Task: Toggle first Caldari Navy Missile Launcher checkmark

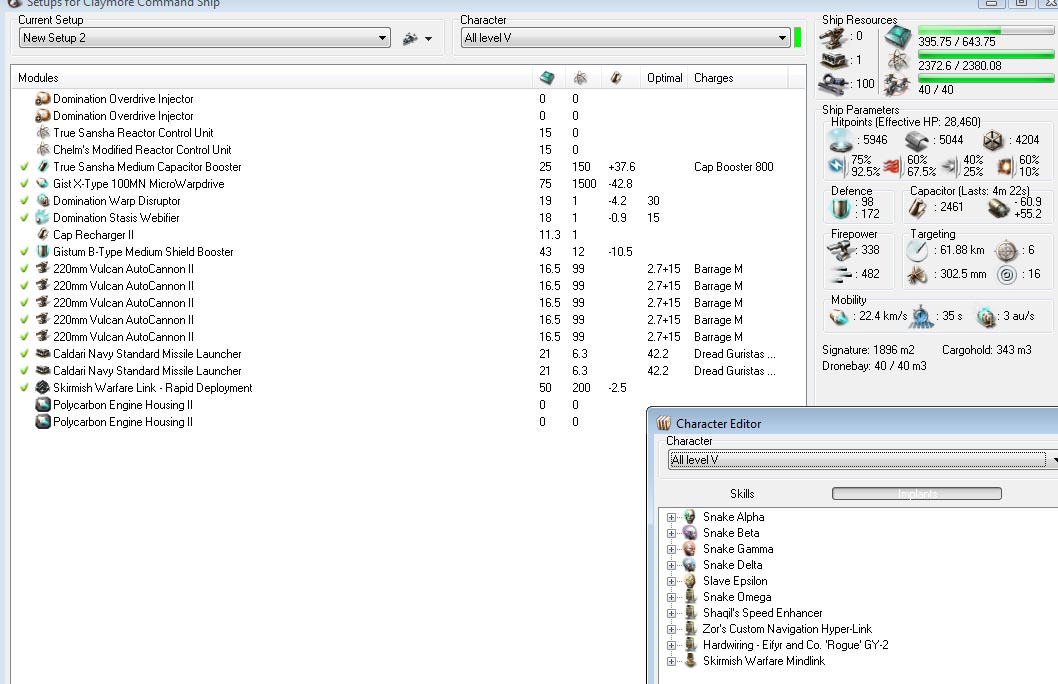Action: pyautogui.click(x=24, y=354)
